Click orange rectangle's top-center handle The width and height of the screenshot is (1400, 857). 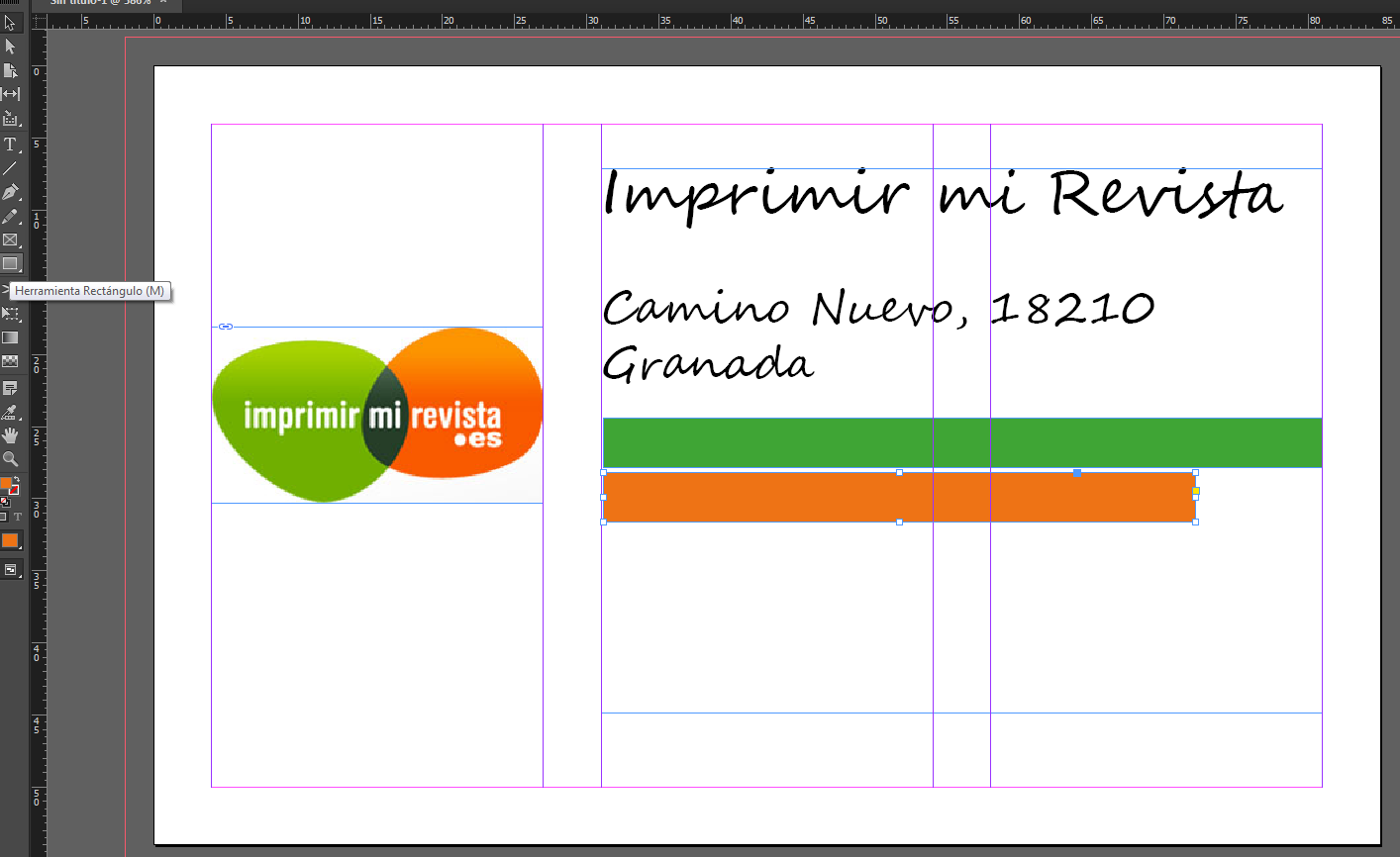pos(899,472)
